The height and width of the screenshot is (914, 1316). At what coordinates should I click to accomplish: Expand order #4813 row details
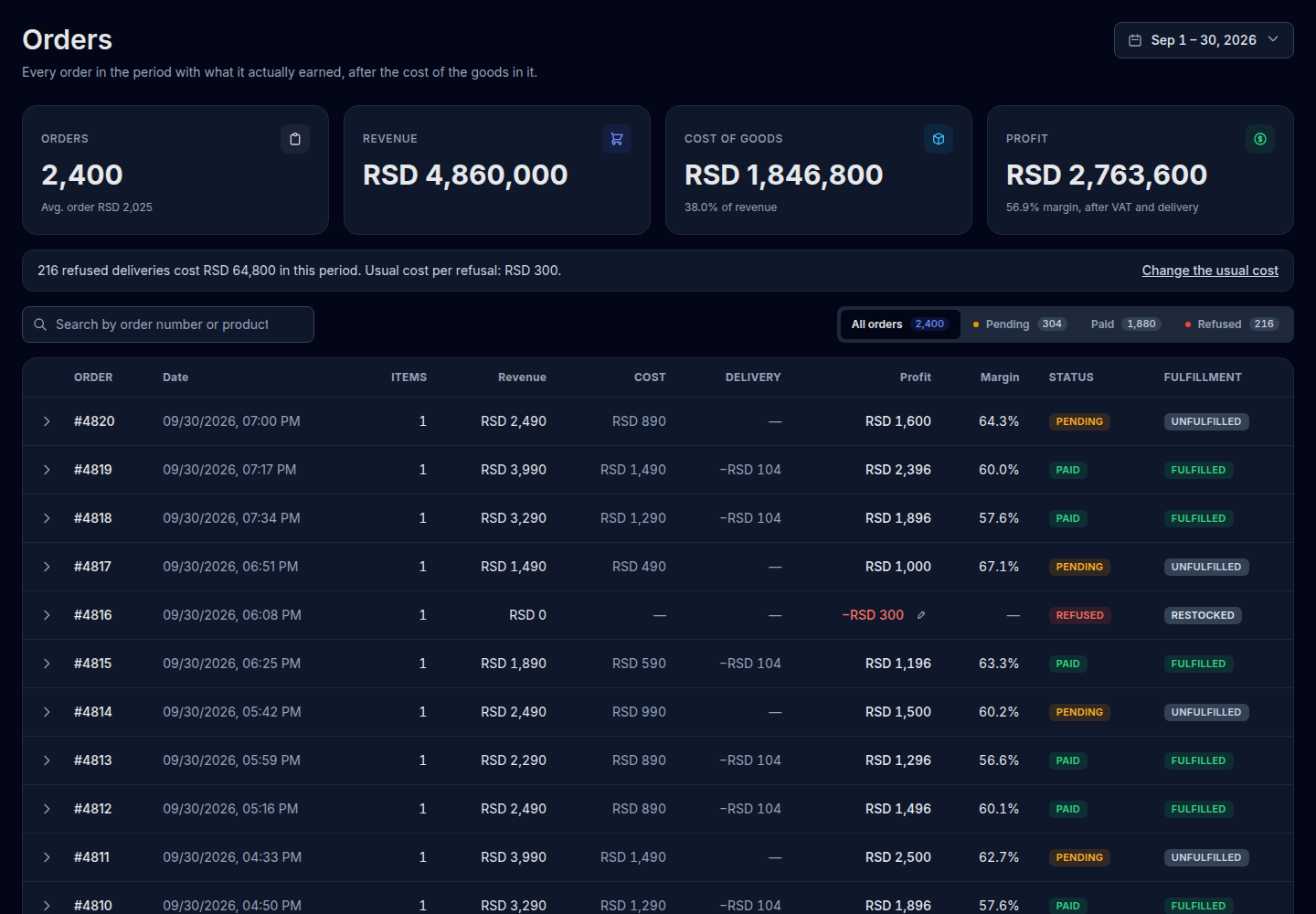click(x=47, y=760)
